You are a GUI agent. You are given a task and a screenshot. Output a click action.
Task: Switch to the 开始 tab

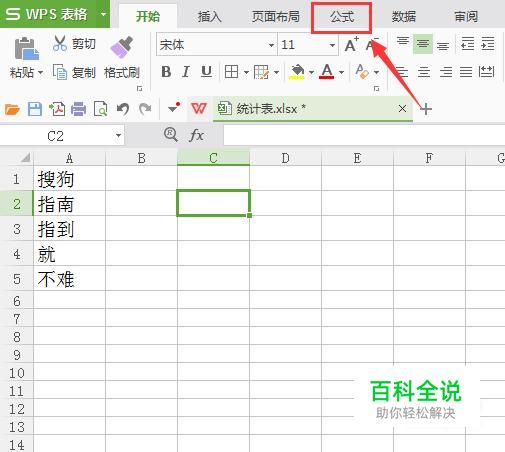click(148, 16)
